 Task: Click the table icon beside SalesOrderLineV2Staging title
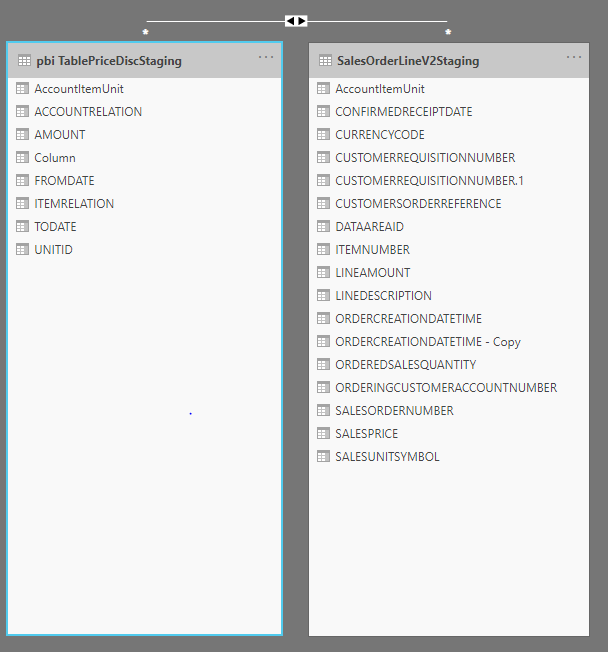(x=325, y=61)
